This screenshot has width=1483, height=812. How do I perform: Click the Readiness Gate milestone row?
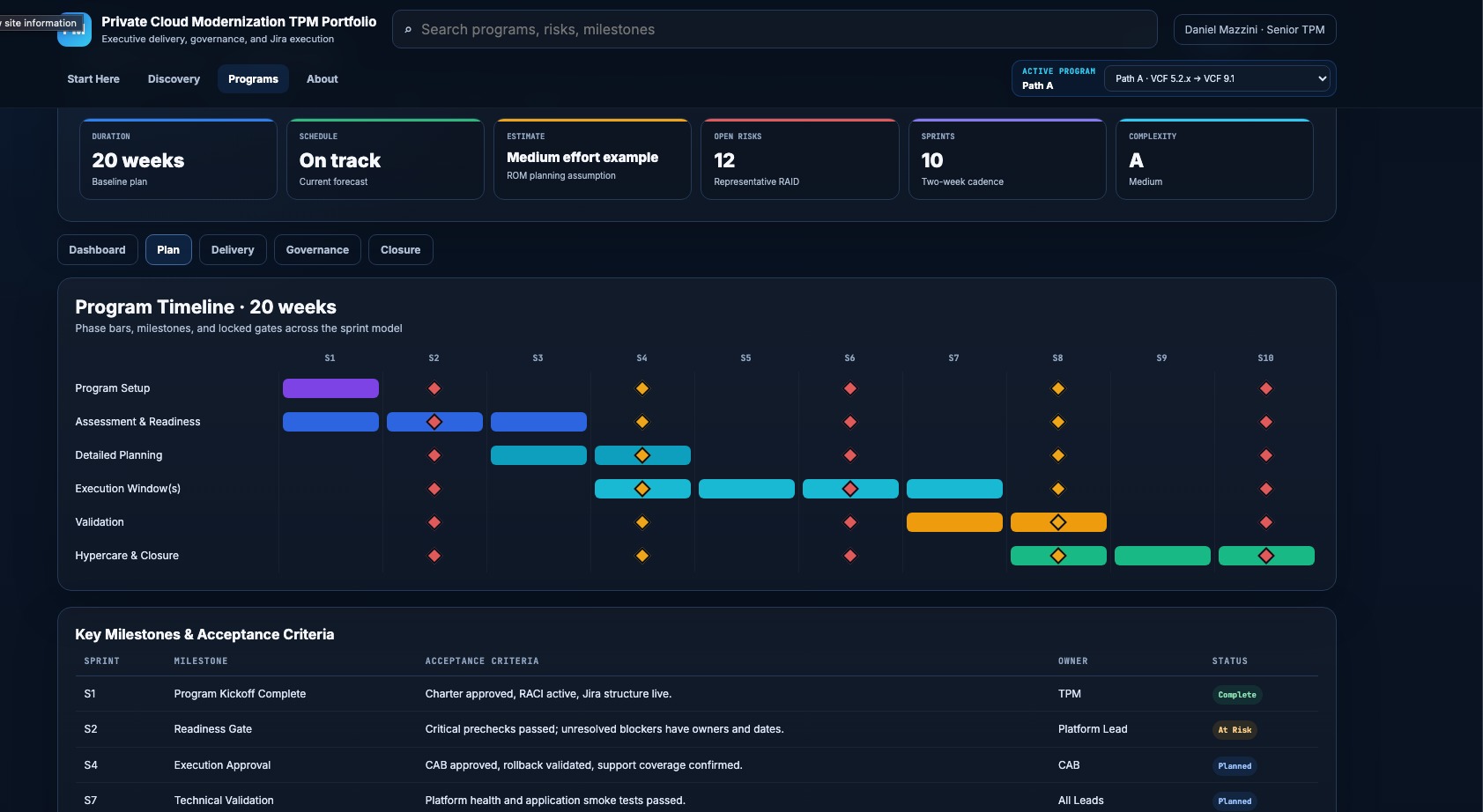point(696,729)
